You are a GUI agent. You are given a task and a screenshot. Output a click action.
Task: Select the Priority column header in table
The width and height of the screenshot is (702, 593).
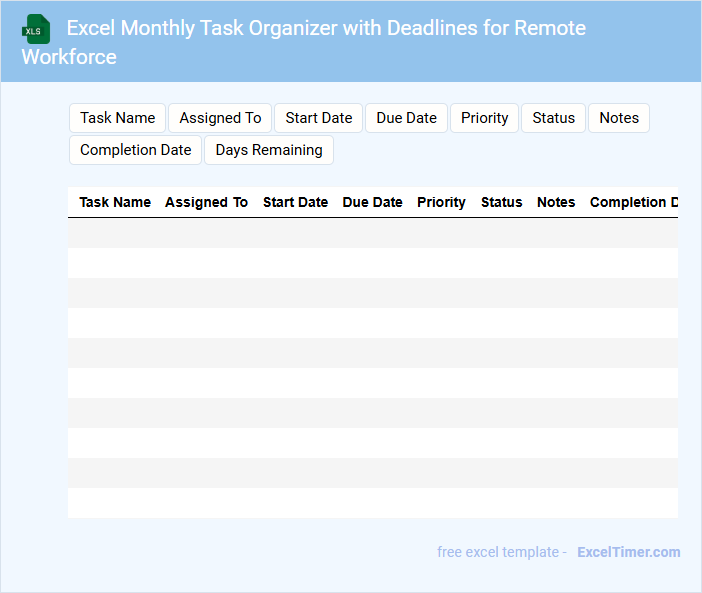coord(441,202)
